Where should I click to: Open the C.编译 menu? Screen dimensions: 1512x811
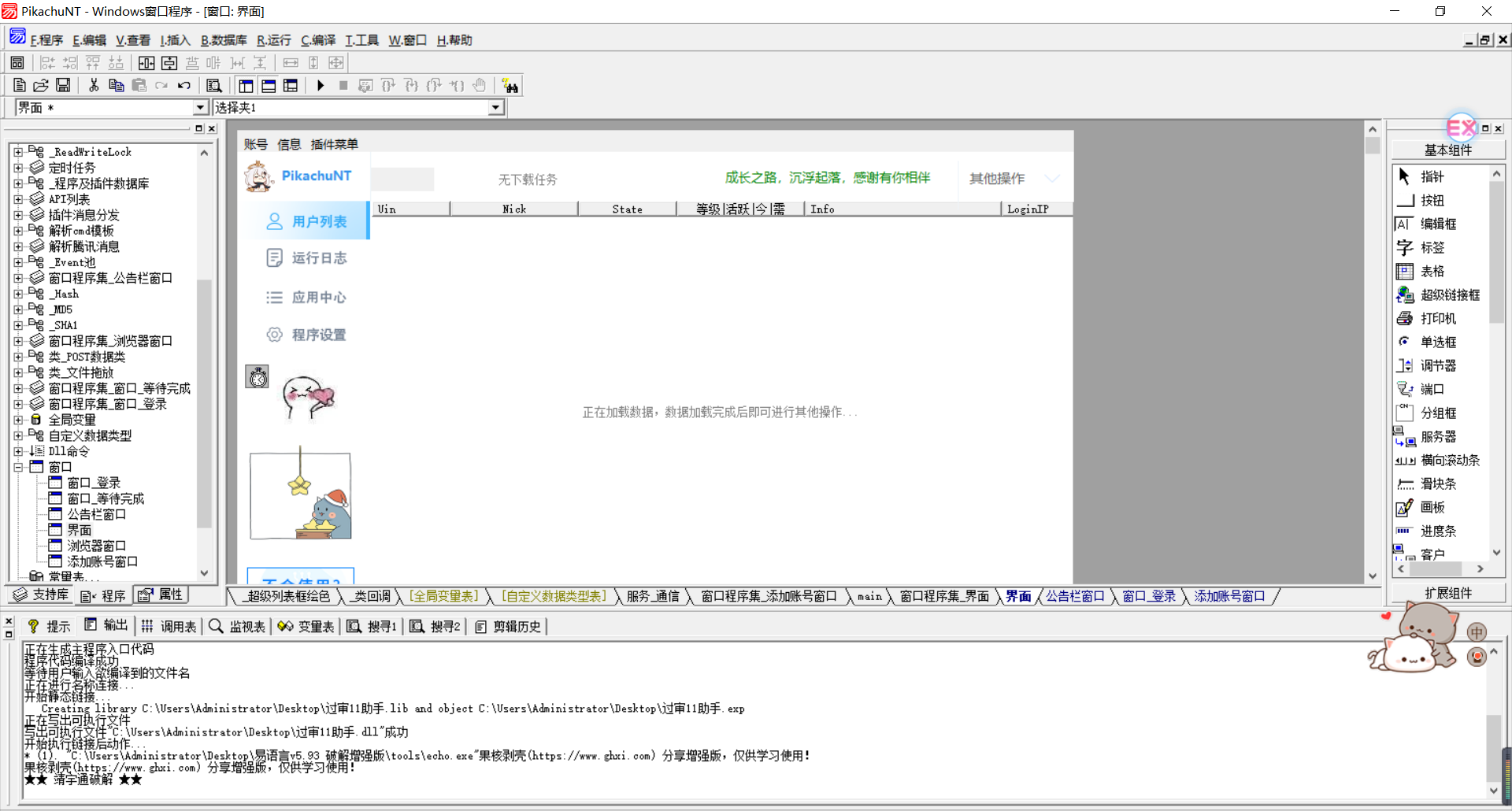coord(318,40)
